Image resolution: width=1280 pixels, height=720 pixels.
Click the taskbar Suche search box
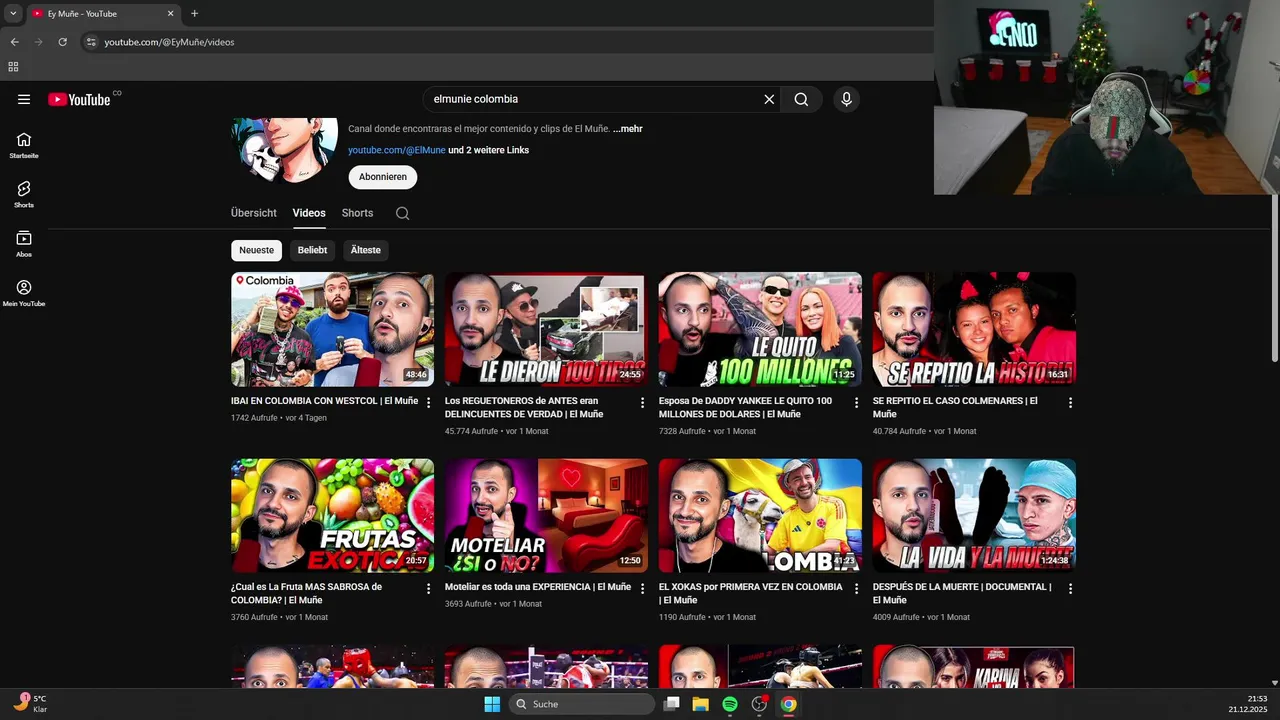[x=582, y=704]
